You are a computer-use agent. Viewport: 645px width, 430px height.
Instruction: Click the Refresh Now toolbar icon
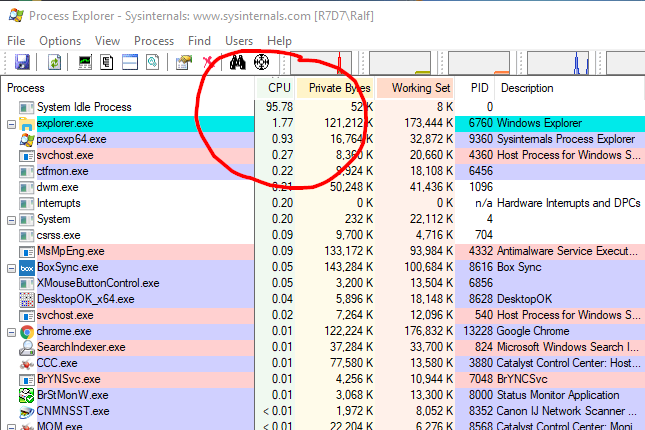pyautogui.click(x=54, y=63)
